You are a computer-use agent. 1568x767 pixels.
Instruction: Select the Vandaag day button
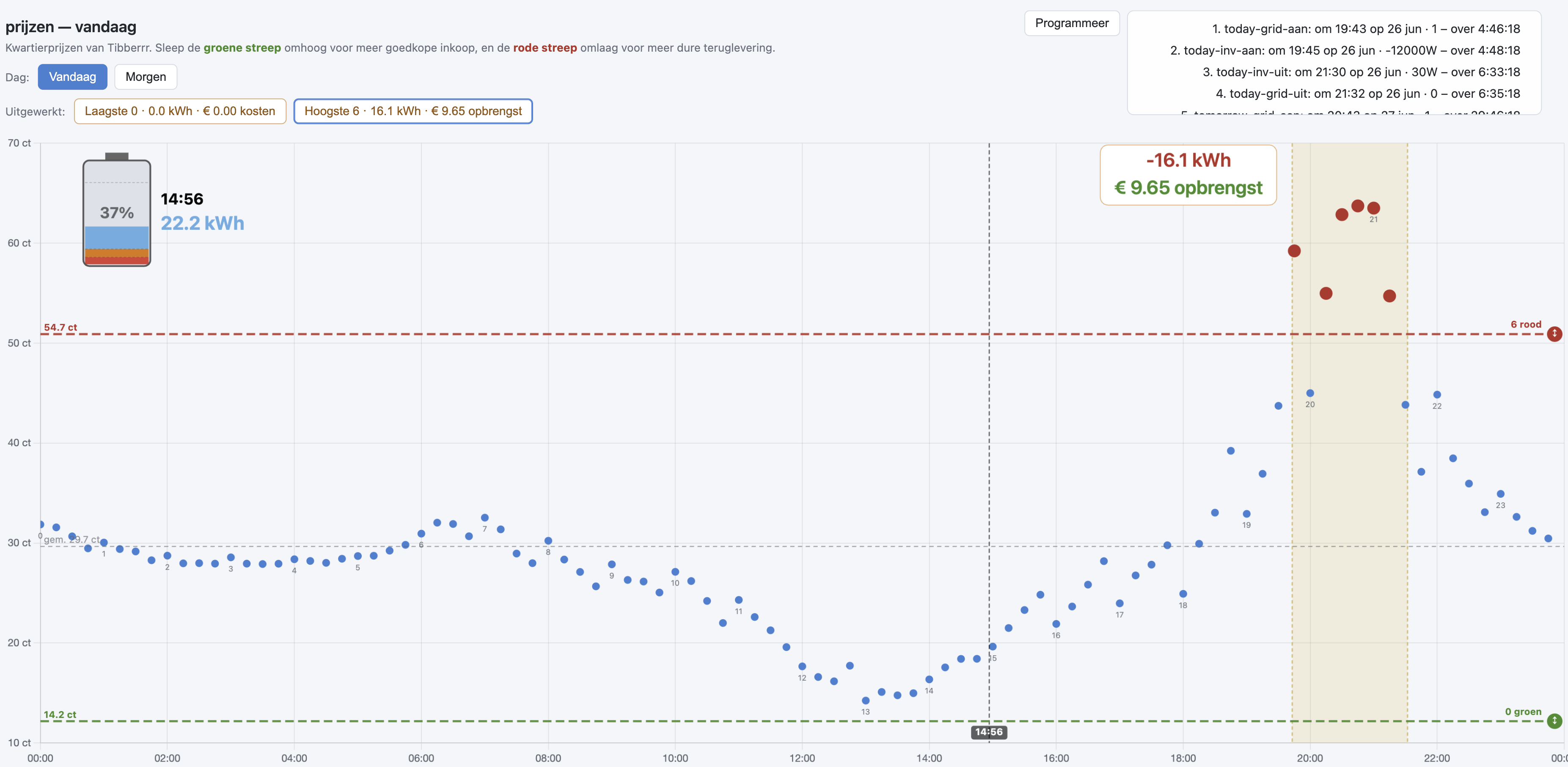72,77
